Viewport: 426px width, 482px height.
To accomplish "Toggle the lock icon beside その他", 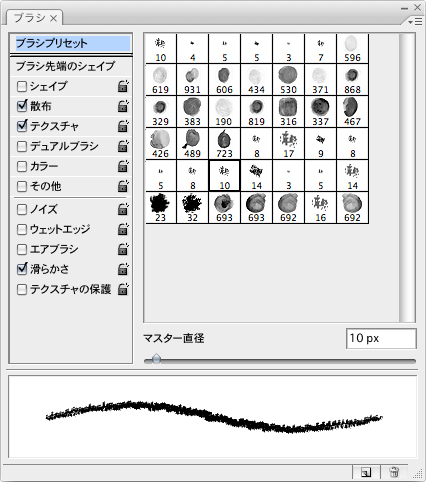I will (123, 186).
